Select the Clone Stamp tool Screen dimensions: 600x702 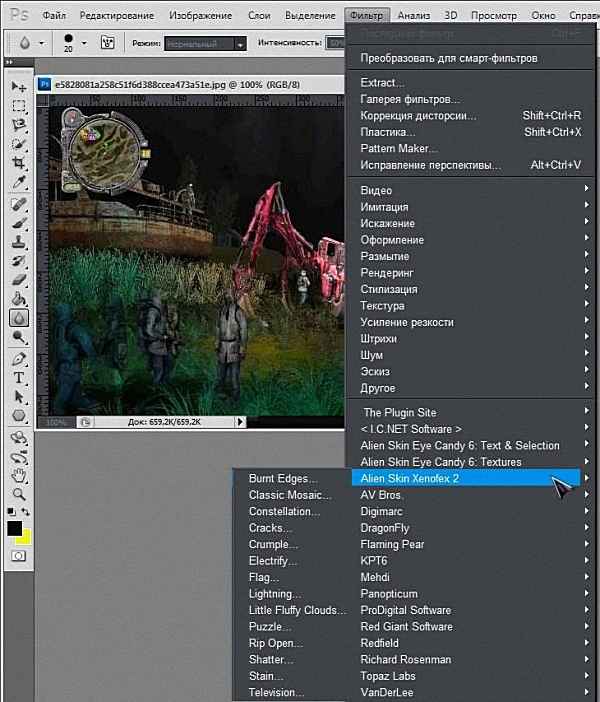[18, 241]
